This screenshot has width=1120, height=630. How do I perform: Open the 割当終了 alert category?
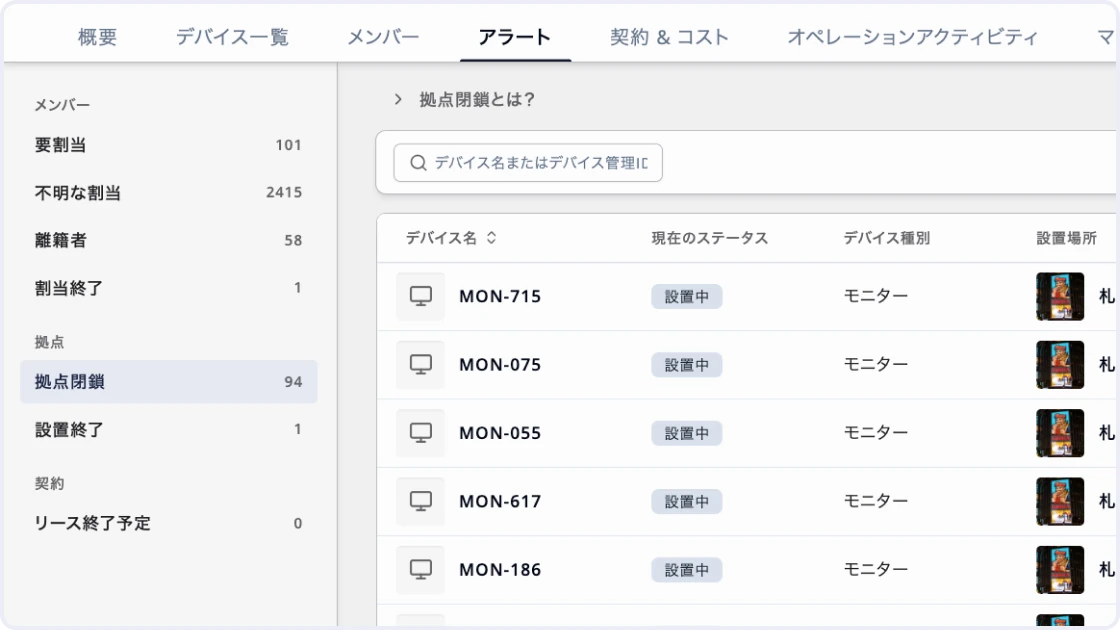pyautogui.click(x=169, y=288)
